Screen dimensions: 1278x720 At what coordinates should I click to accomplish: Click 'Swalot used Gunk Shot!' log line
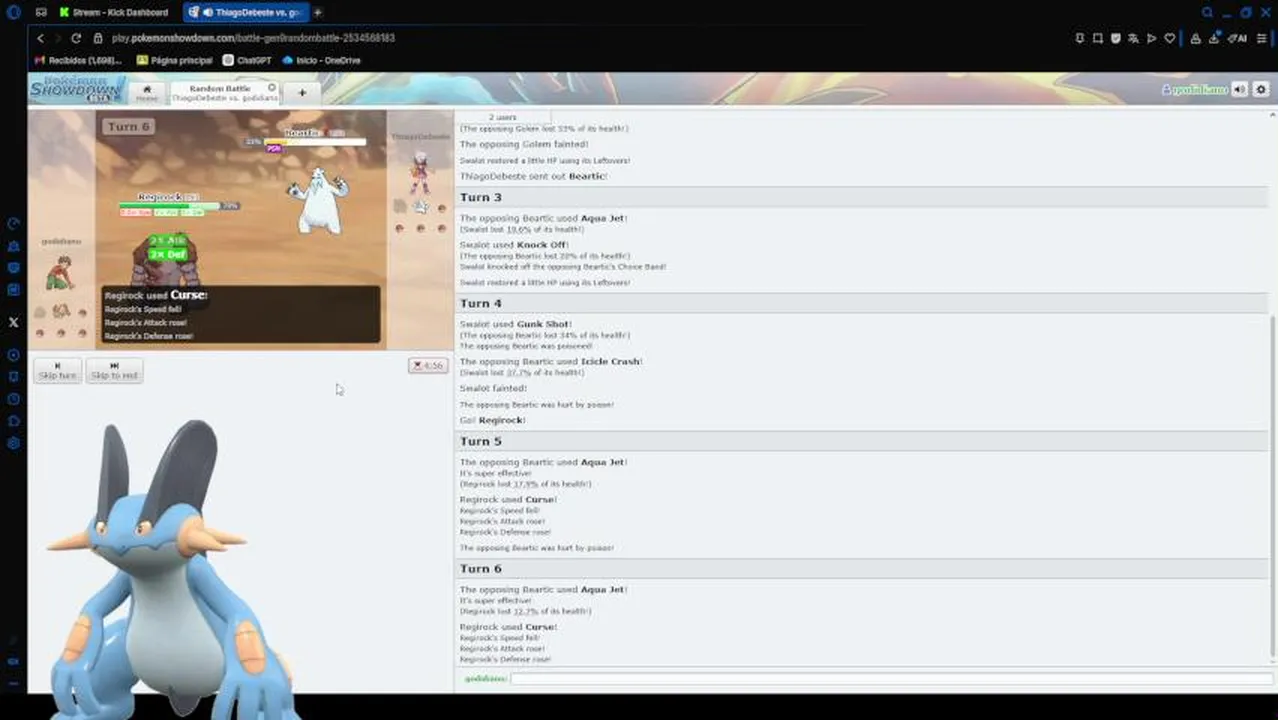(515, 324)
